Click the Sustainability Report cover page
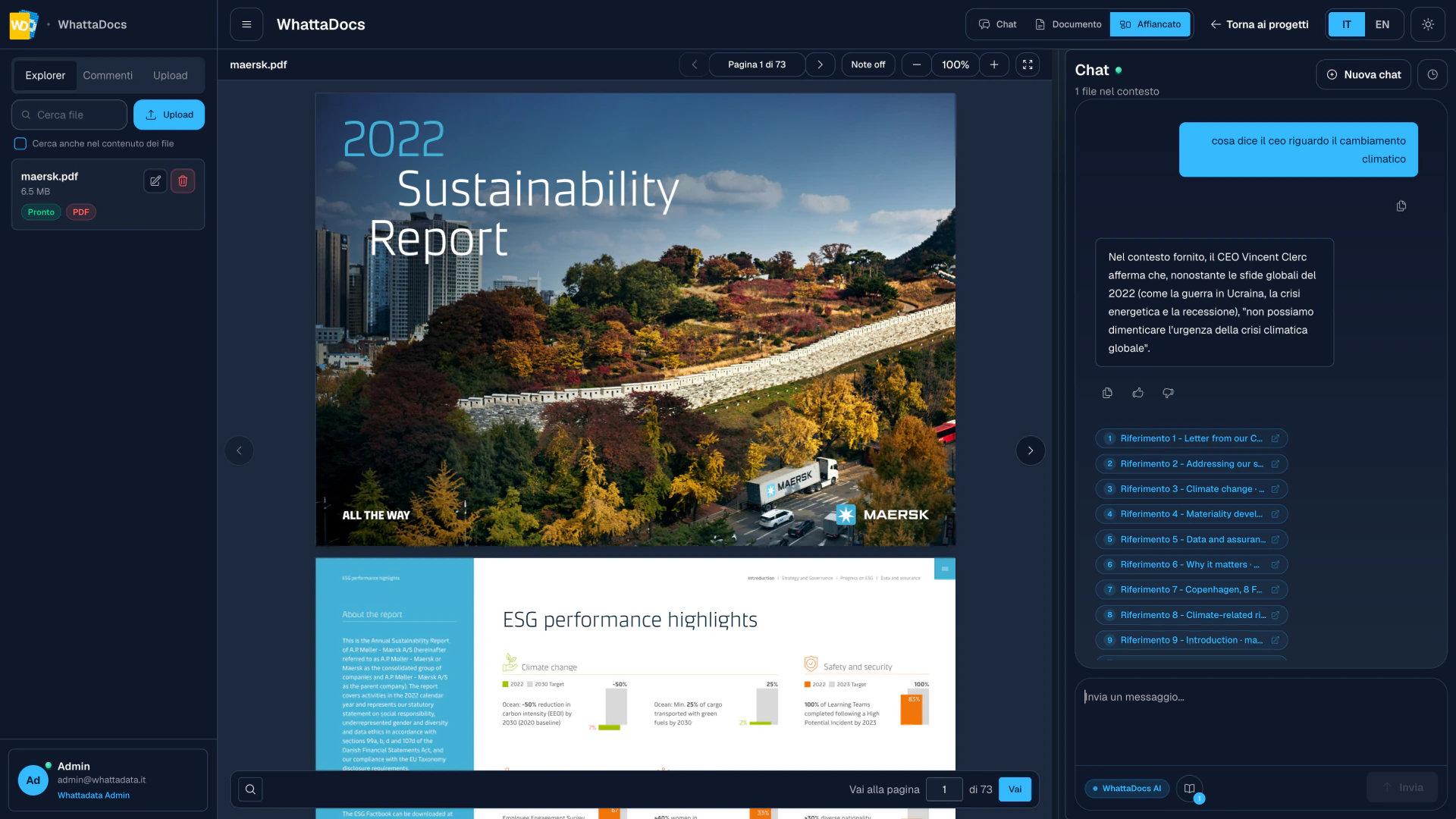Viewport: 1456px width, 819px height. [635, 319]
